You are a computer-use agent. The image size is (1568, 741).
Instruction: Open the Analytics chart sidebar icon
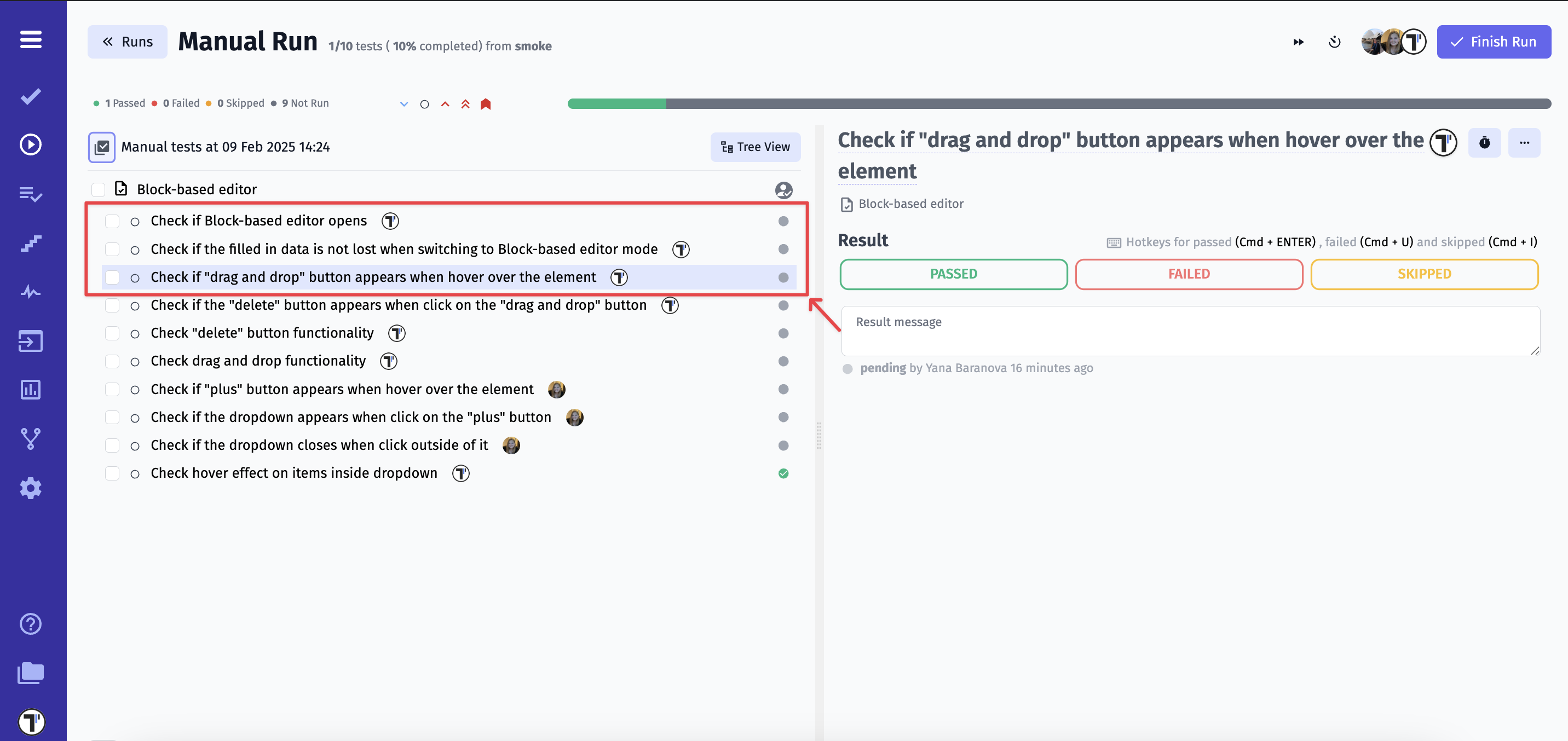point(31,389)
